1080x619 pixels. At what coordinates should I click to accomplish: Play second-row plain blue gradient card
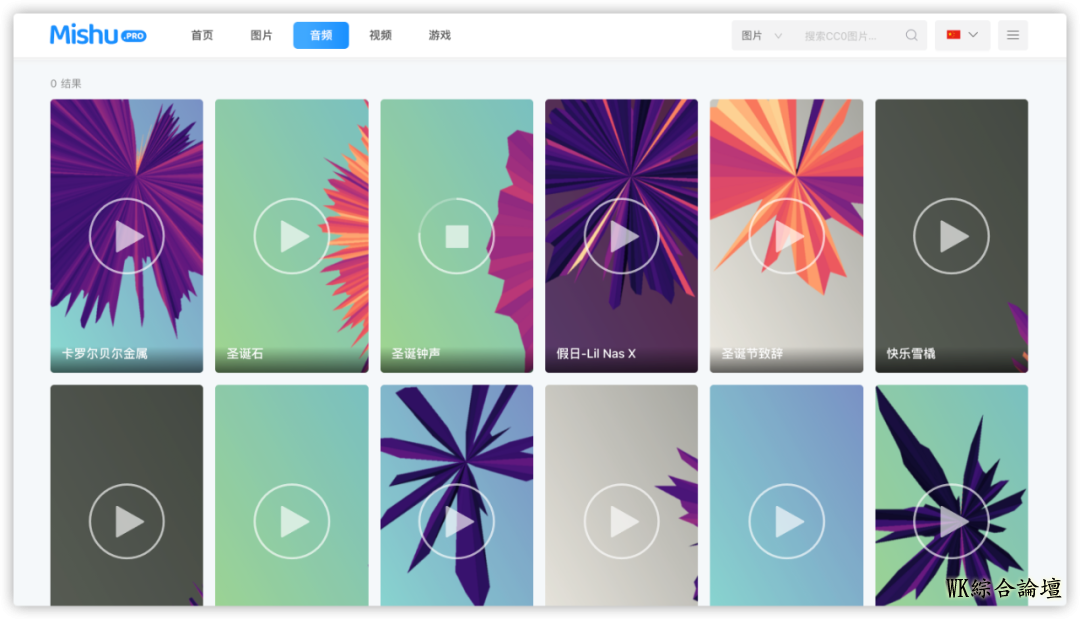[x=787, y=521]
